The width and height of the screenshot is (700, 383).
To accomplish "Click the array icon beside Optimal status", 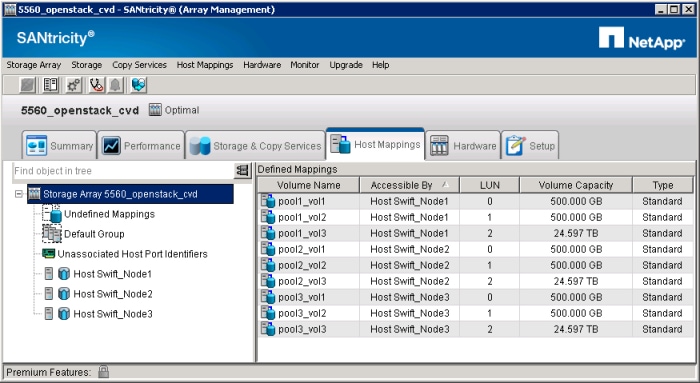I will coord(155,110).
